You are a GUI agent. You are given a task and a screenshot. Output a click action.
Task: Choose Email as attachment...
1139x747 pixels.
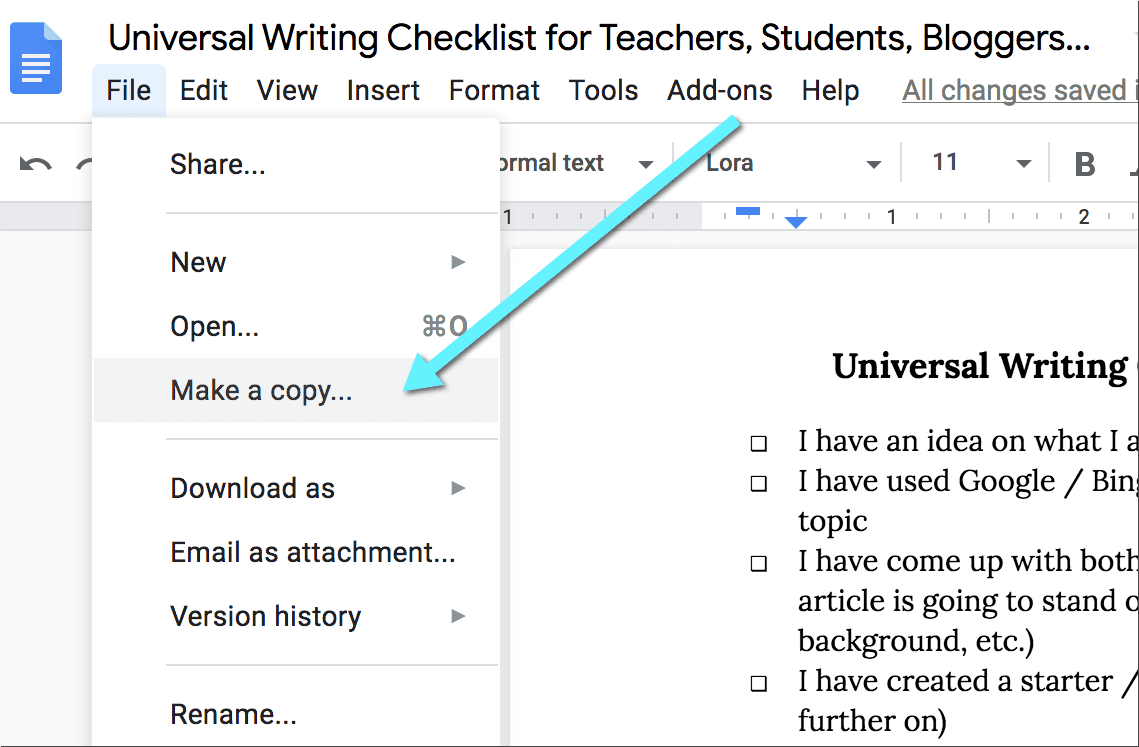click(296, 552)
